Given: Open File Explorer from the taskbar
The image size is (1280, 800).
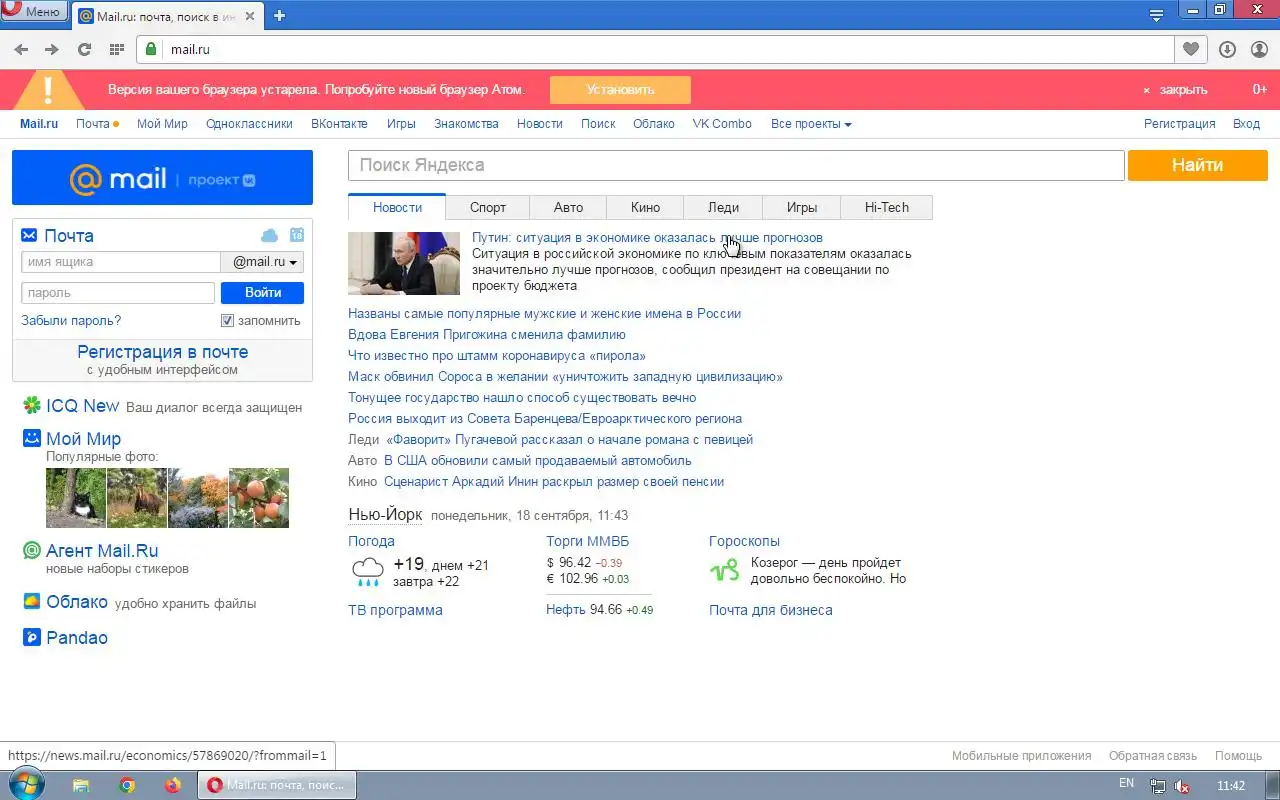Looking at the screenshot, I should point(82,785).
